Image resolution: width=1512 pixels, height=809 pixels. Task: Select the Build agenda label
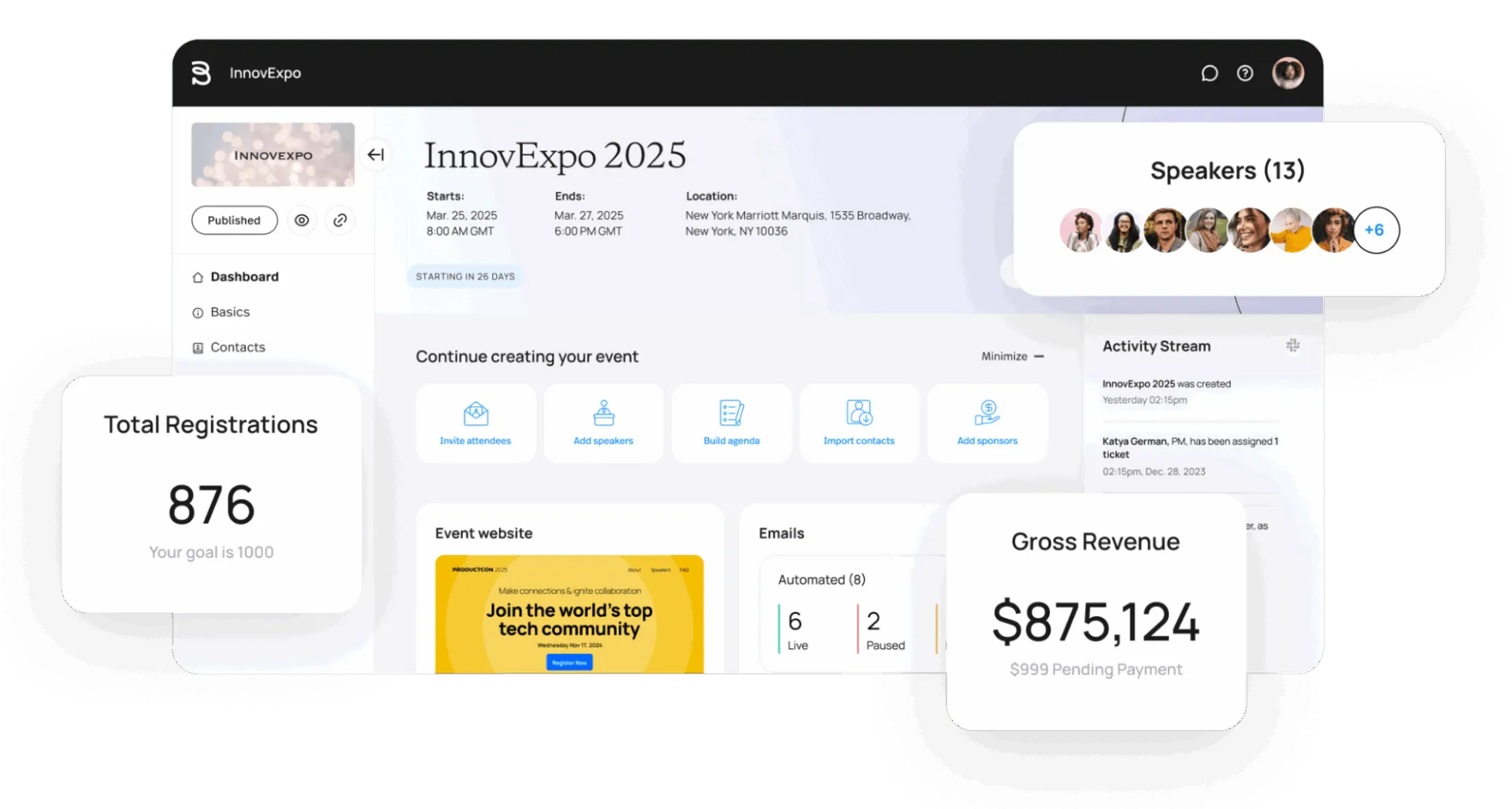pyautogui.click(x=732, y=441)
